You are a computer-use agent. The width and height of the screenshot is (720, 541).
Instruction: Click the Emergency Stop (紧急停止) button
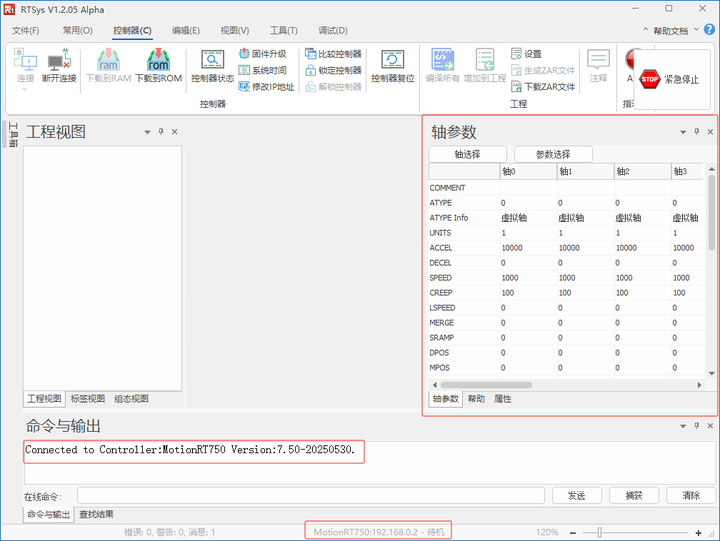click(670, 79)
